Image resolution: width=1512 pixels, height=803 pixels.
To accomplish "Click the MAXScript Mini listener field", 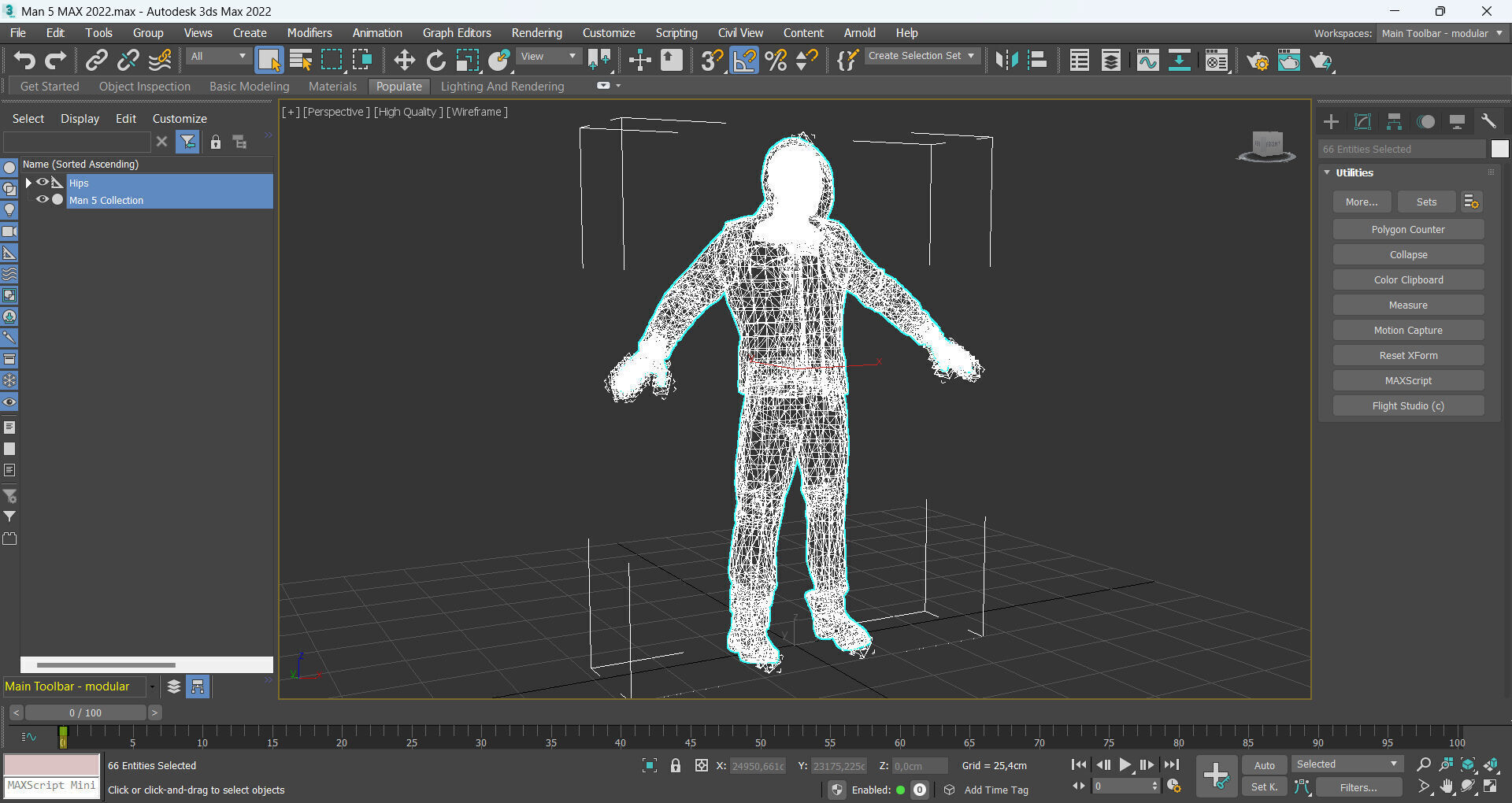I will click(x=52, y=786).
